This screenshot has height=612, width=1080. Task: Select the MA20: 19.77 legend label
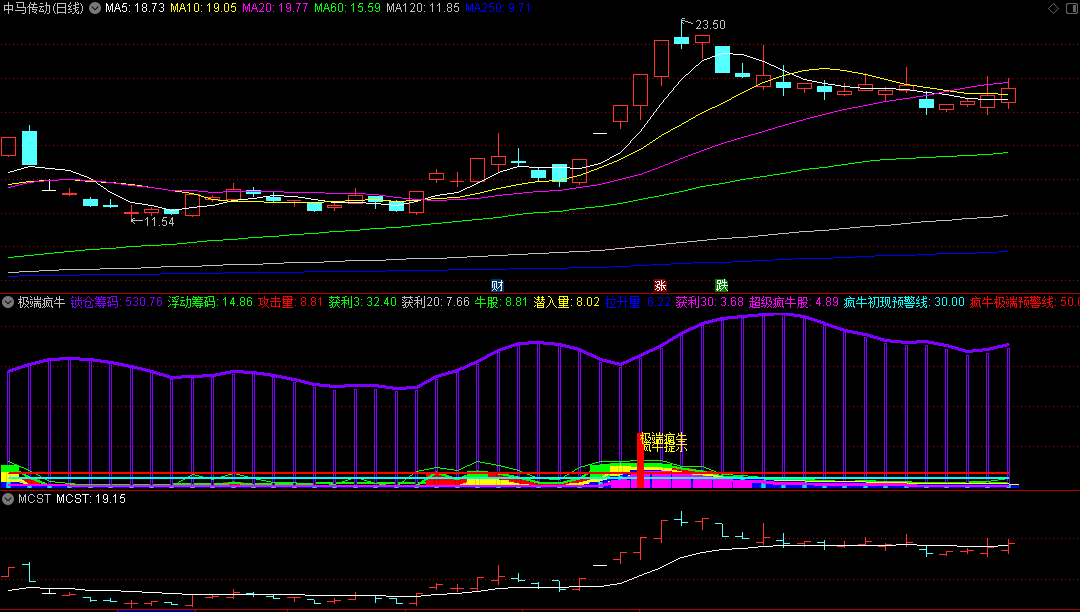pyautogui.click(x=276, y=8)
